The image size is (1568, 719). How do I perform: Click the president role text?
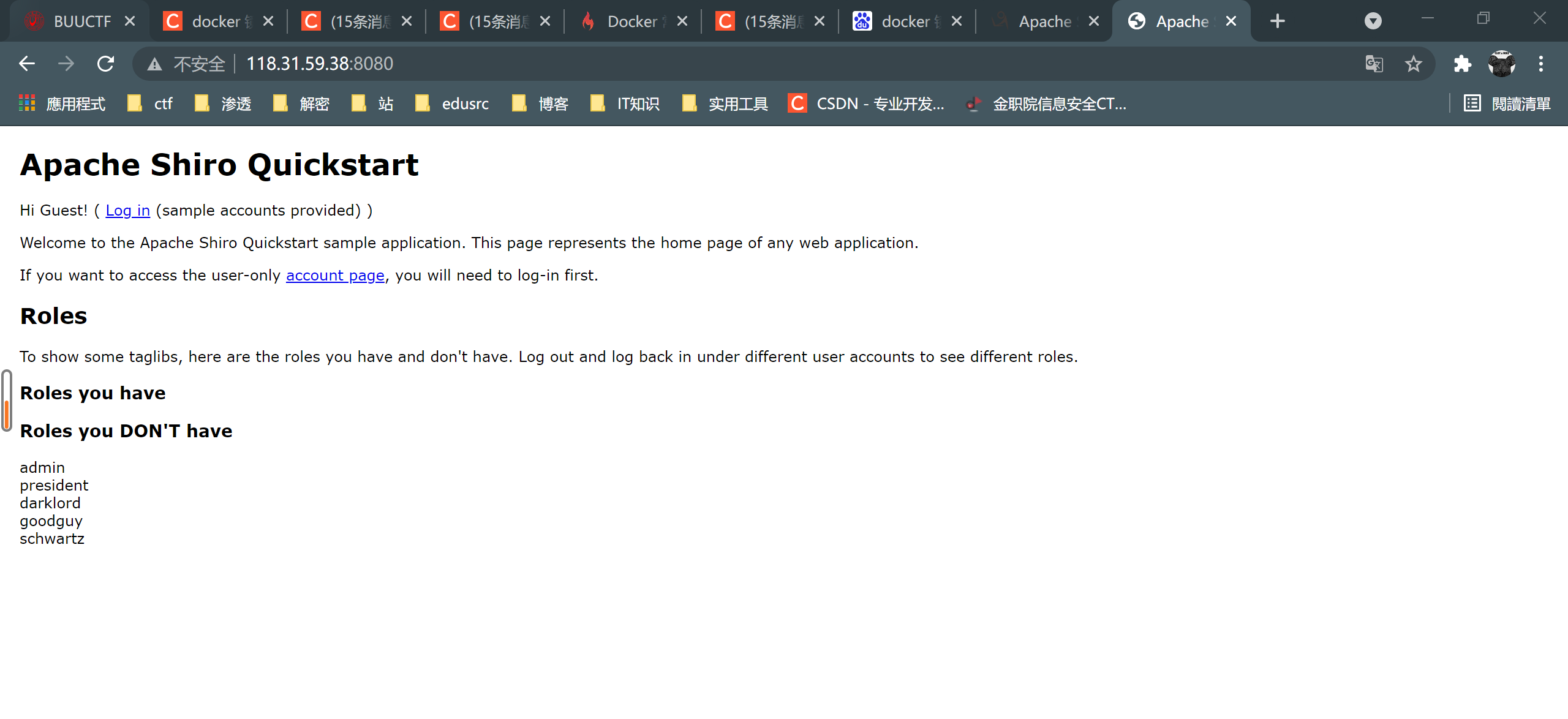54,486
